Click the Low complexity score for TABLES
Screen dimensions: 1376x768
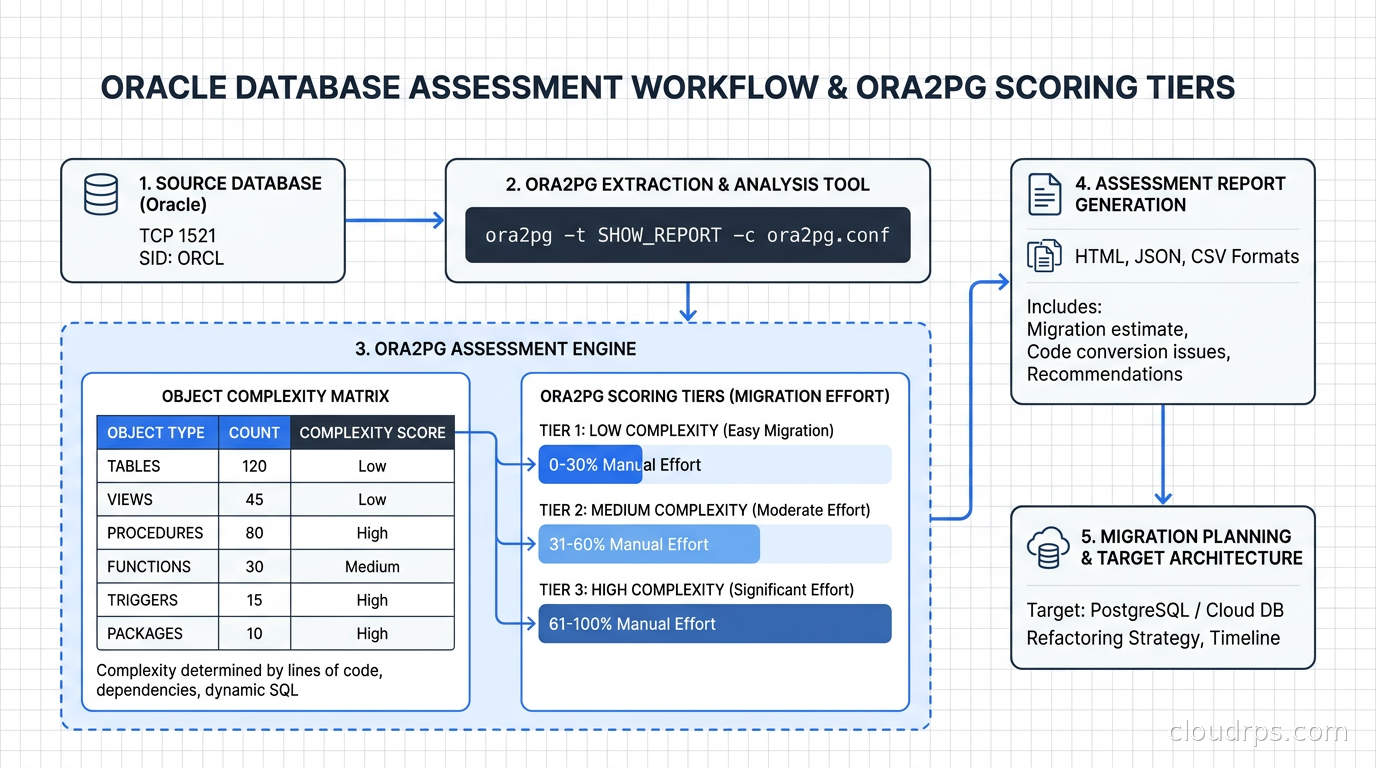point(372,466)
